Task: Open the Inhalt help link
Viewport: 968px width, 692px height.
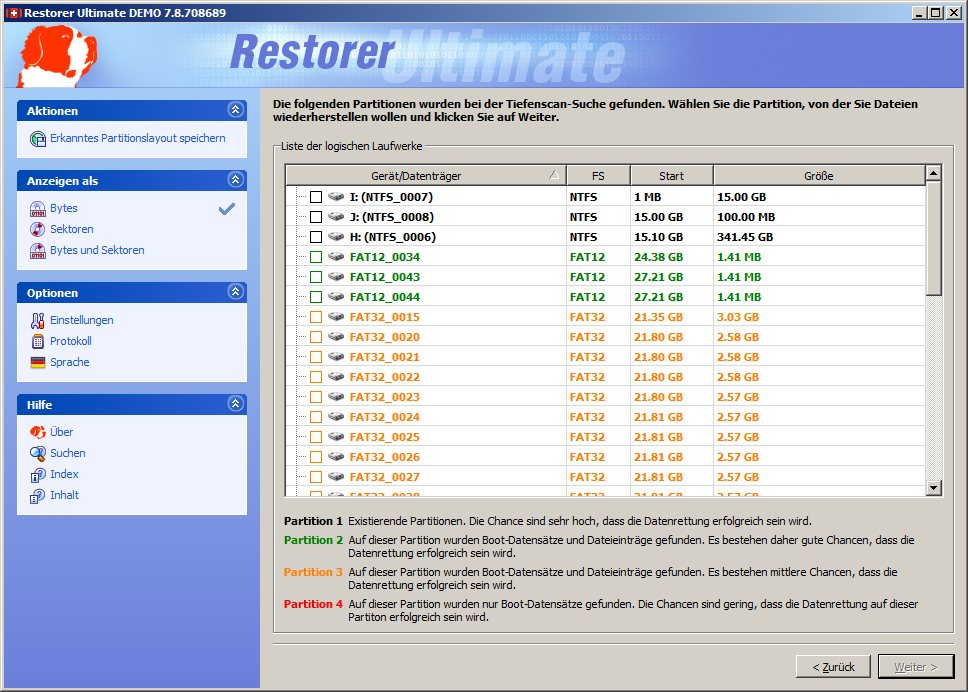Action: (x=64, y=496)
